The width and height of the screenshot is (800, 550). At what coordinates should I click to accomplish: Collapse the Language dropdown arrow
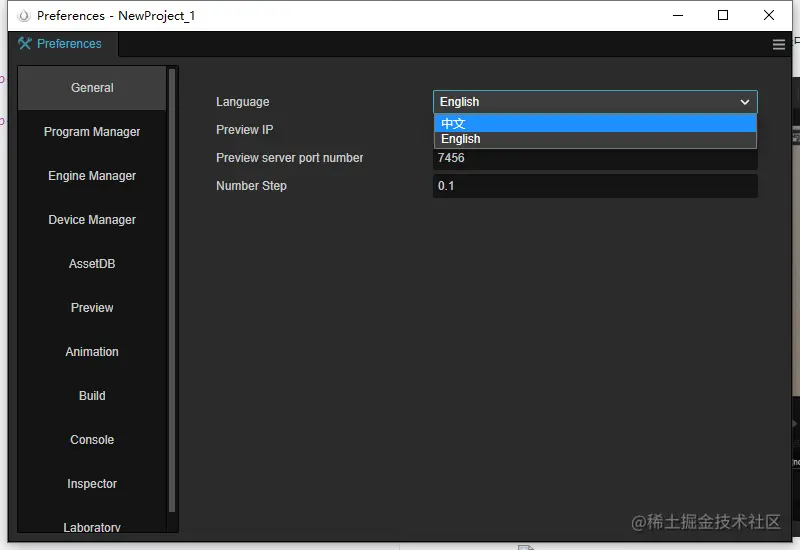(744, 102)
